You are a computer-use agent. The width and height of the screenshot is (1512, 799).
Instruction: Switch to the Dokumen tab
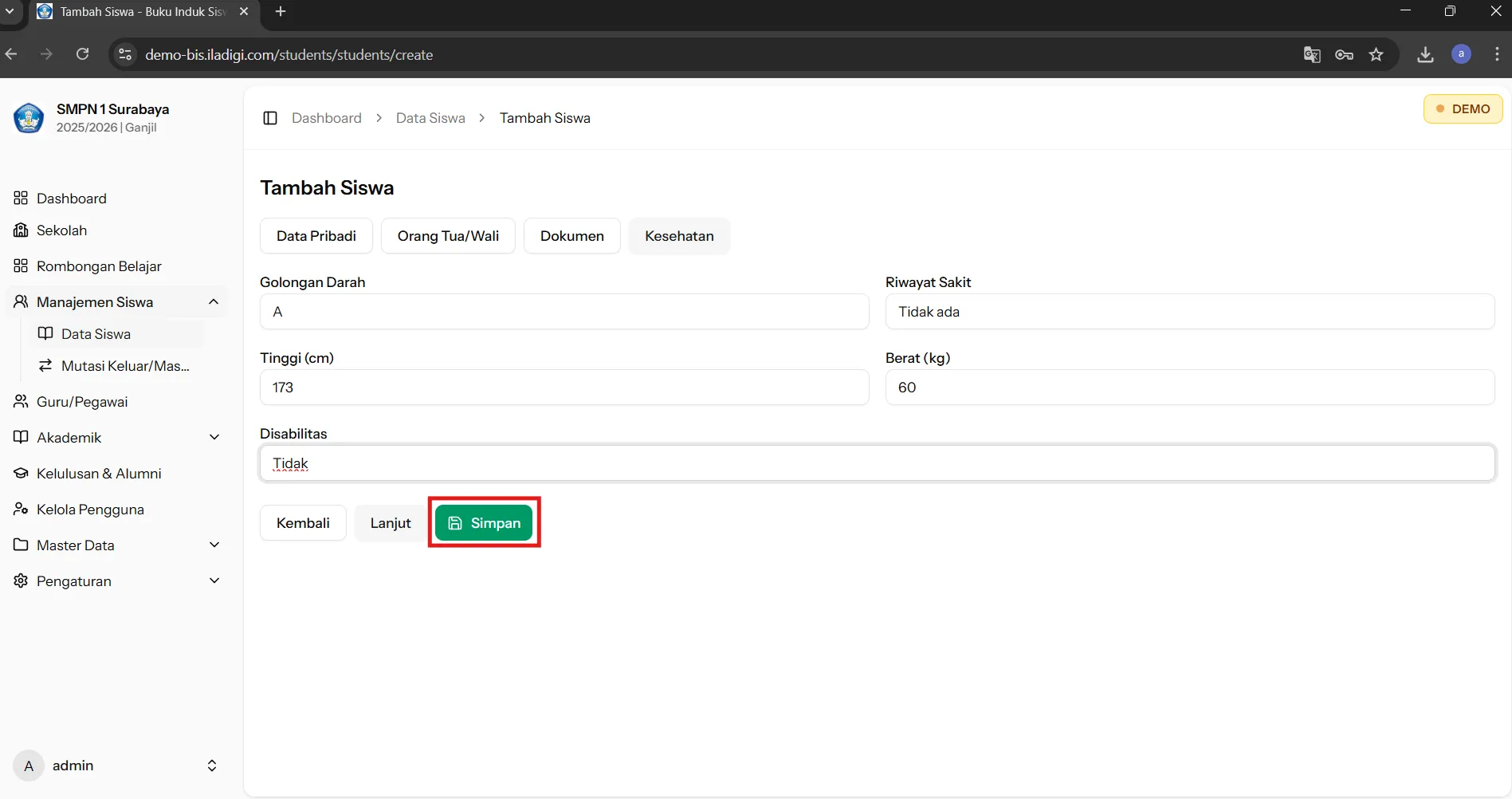[572, 236]
